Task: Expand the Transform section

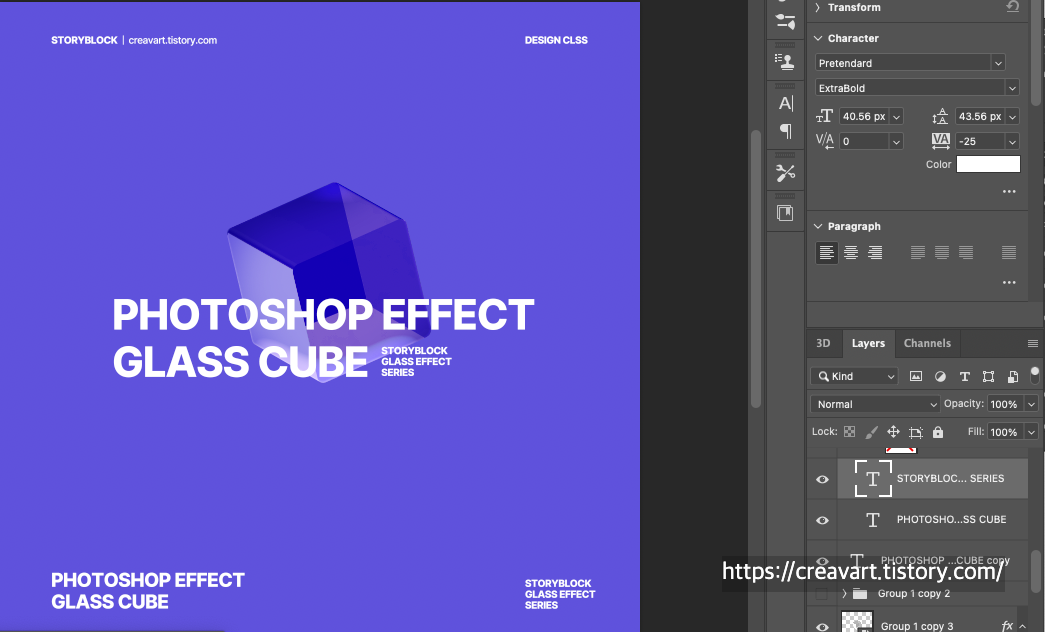Action: coord(818,7)
